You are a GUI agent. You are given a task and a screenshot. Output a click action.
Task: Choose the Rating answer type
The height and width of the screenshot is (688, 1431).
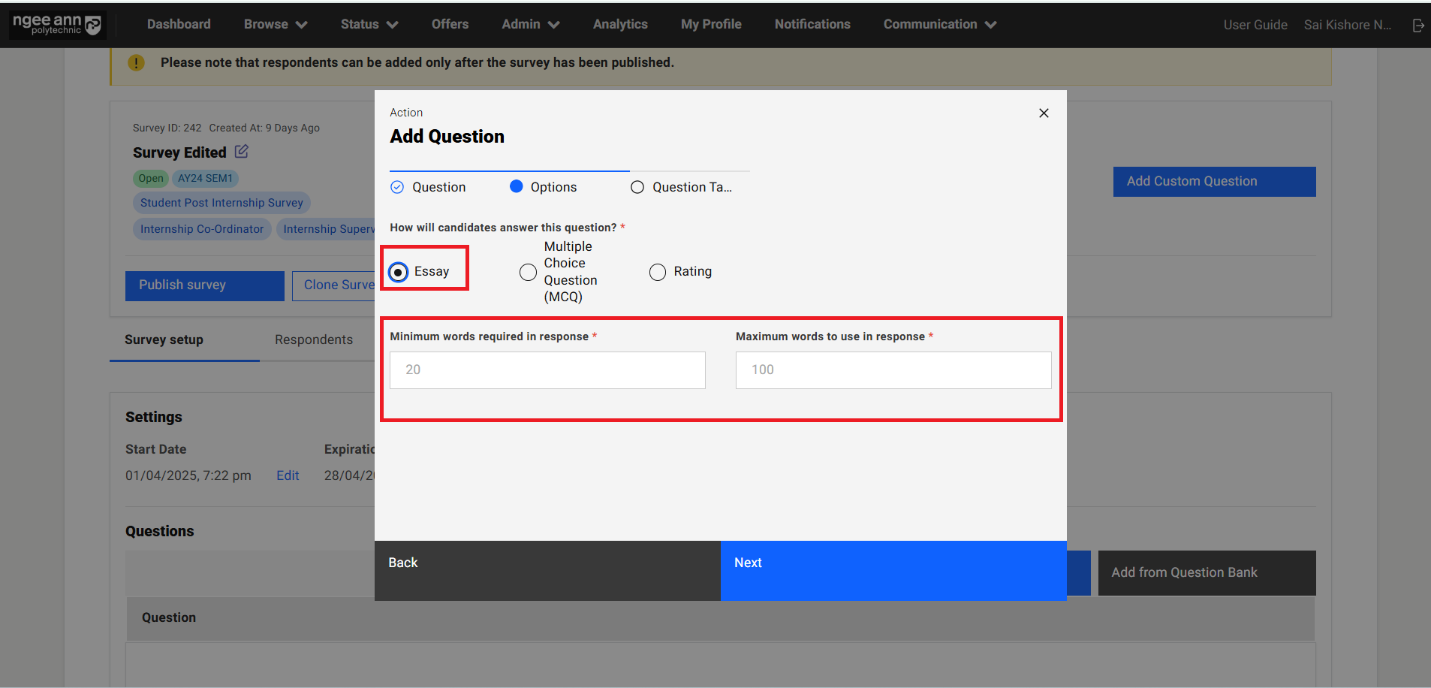(x=658, y=271)
